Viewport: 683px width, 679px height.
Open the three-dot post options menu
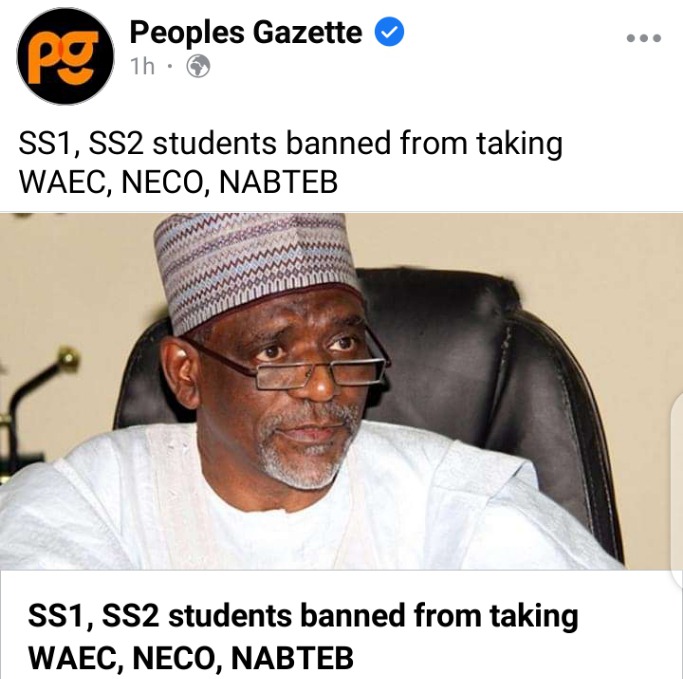tap(644, 38)
